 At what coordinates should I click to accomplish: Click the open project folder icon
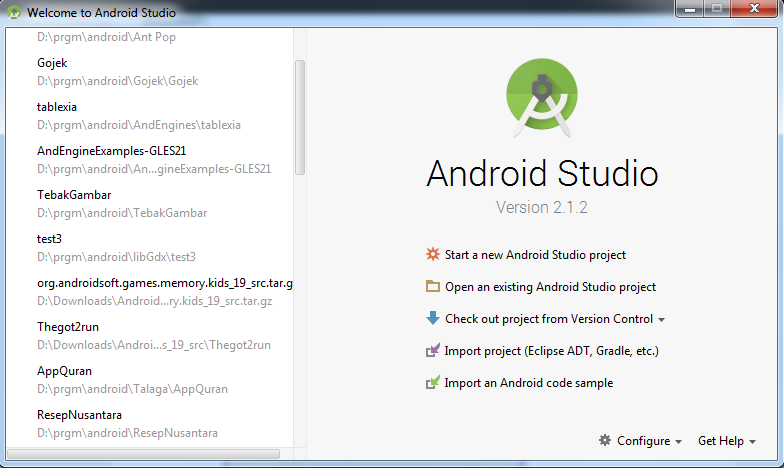coord(432,286)
